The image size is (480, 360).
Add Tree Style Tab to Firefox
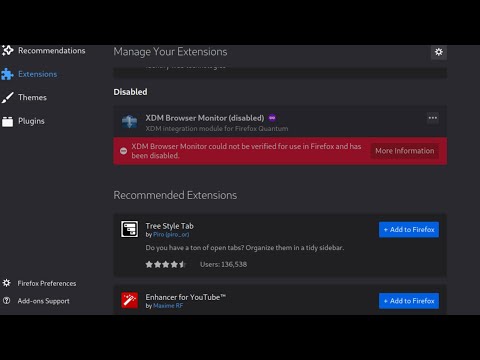[x=409, y=230]
